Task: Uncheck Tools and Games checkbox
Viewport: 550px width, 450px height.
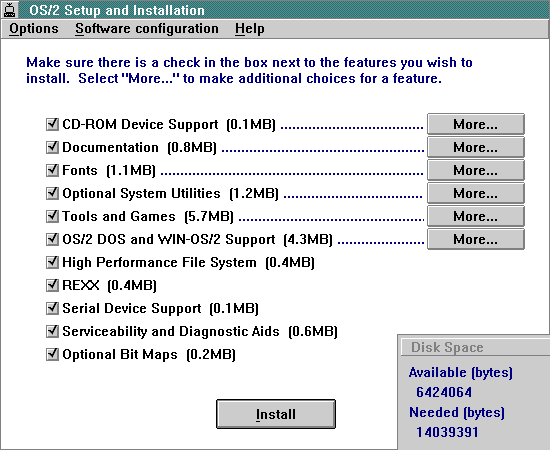Action: (52, 216)
